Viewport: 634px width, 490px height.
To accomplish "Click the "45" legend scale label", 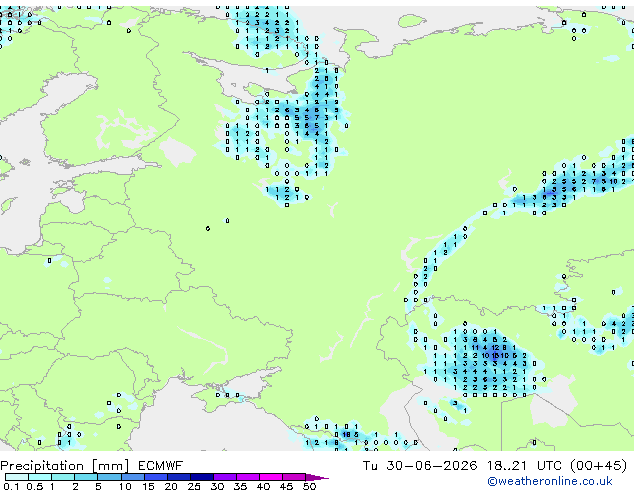I will (x=286, y=486).
